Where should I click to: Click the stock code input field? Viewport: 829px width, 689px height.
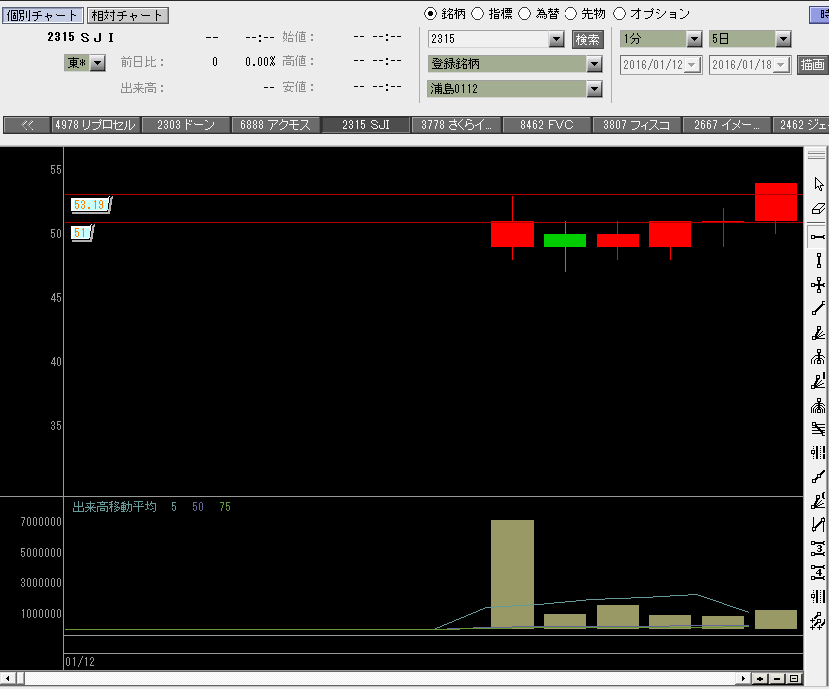(x=489, y=39)
